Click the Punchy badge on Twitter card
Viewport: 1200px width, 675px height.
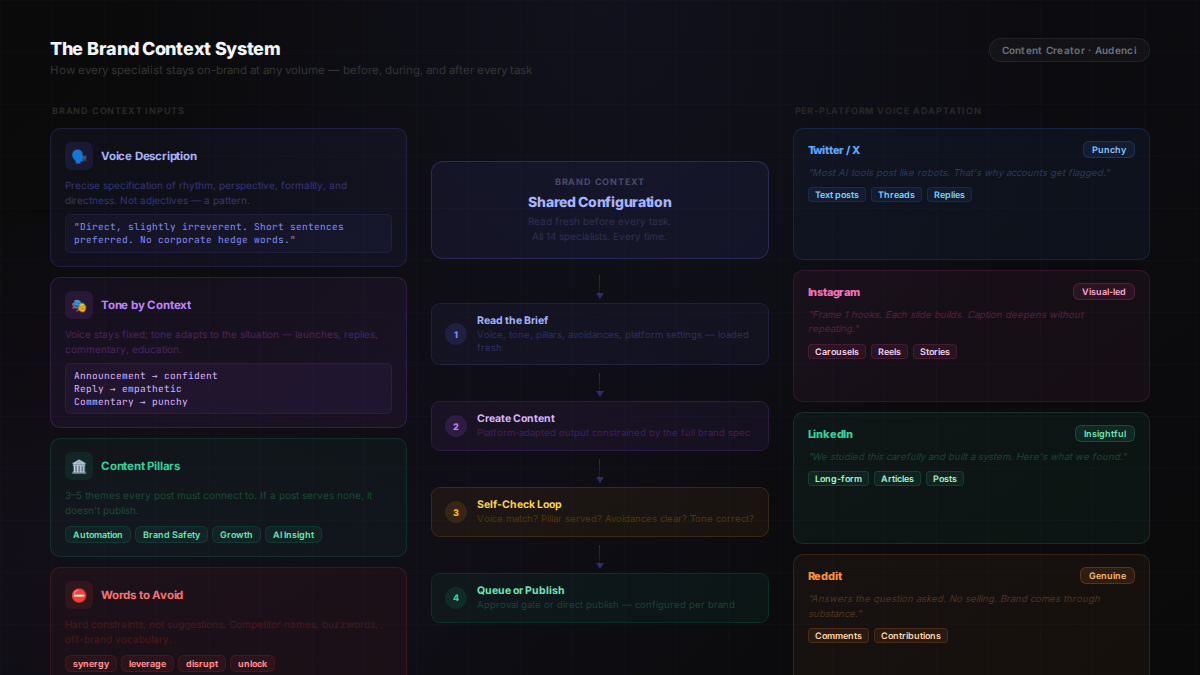(1108, 150)
